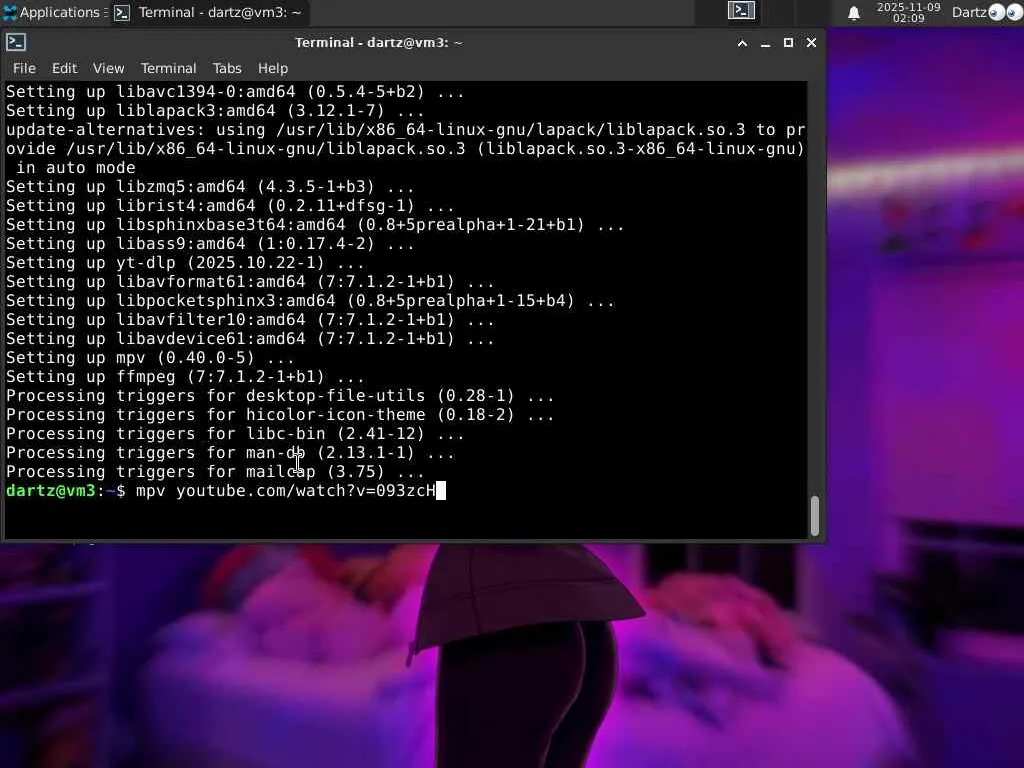Click the terminal vertical scrollbar handle
1024x768 pixels.
tap(815, 515)
